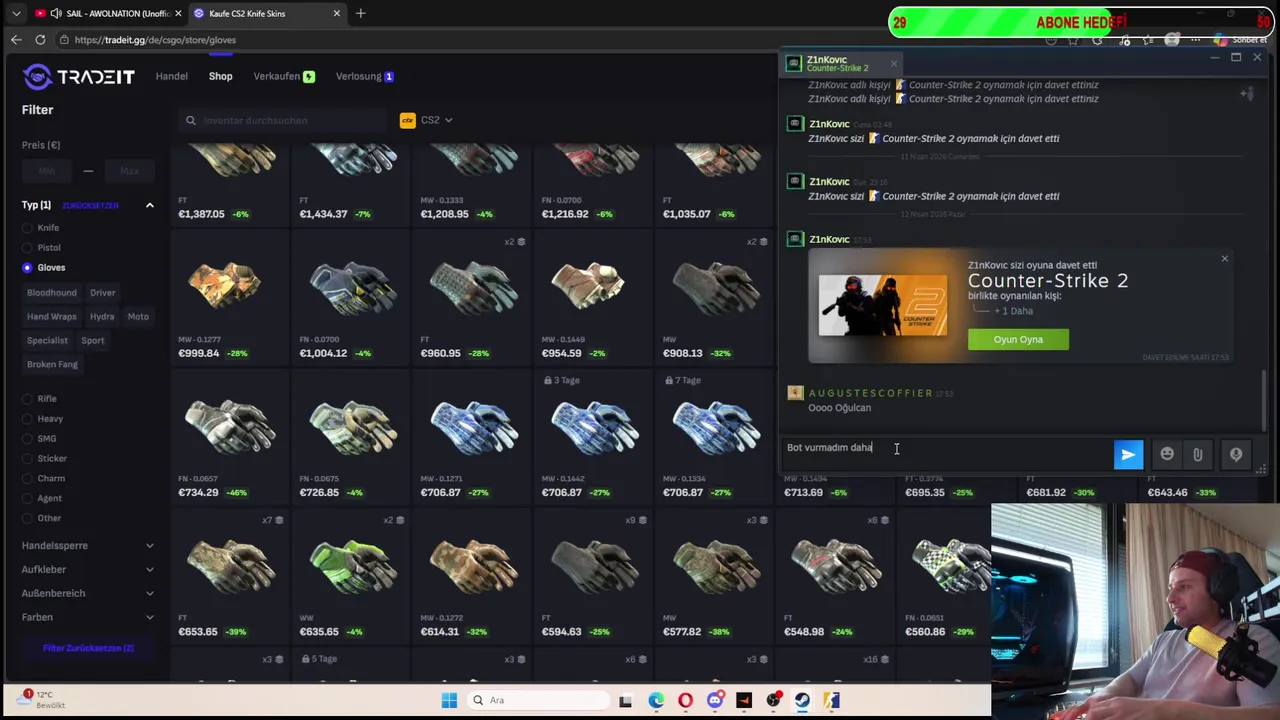Open the Verkaufen nav item

pyautogui.click(x=284, y=77)
